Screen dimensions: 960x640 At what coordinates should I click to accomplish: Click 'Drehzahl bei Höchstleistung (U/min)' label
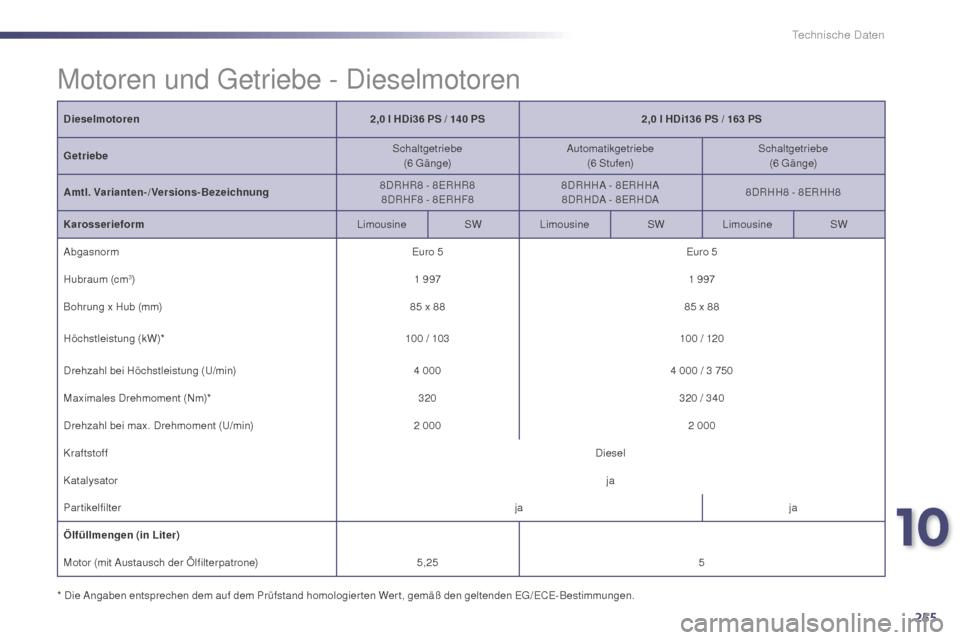click(149, 371)
